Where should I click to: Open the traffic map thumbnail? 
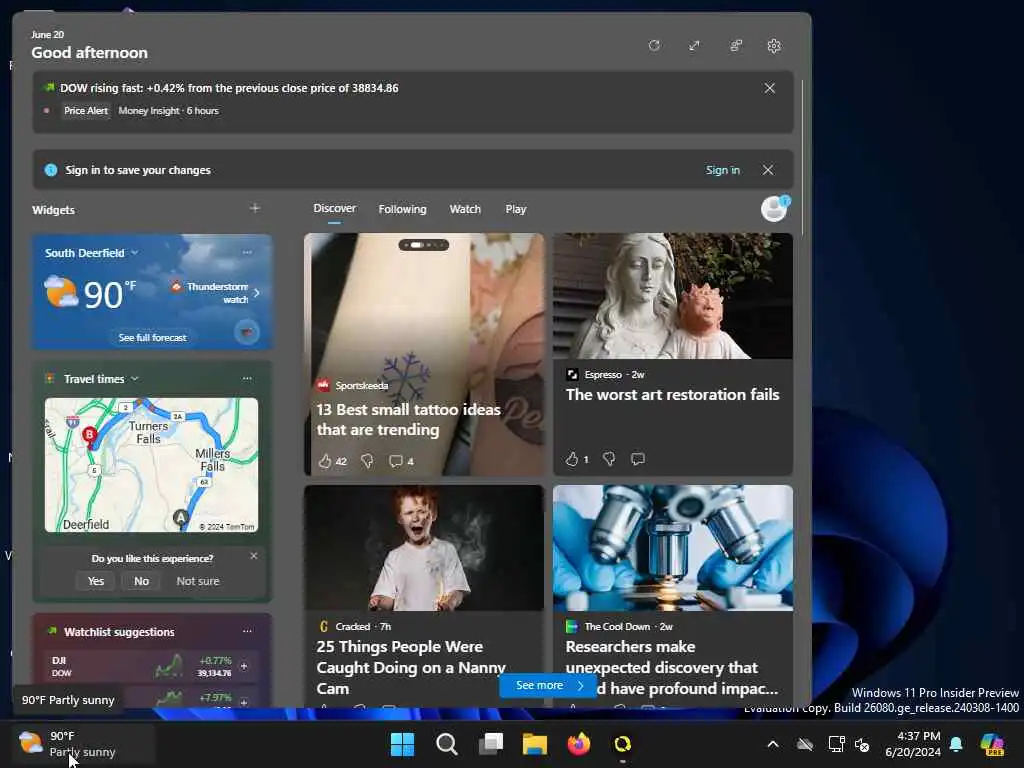(x=152, y=465)
